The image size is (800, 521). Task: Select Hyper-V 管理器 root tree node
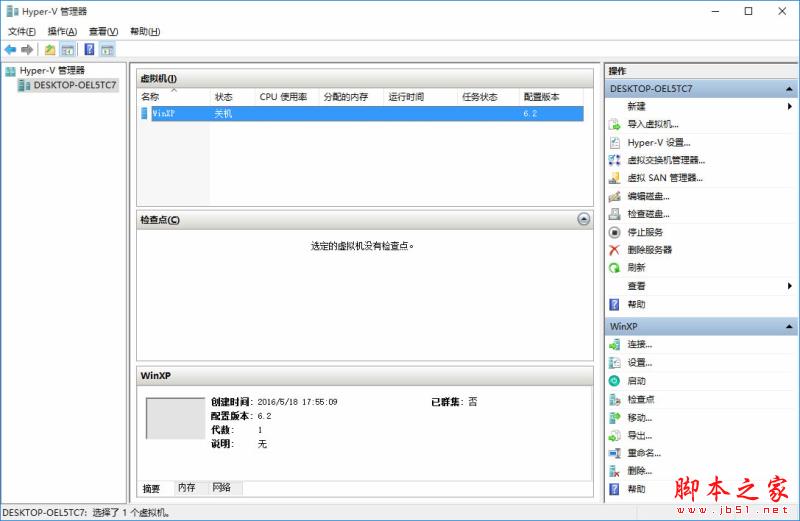(52, 70)
